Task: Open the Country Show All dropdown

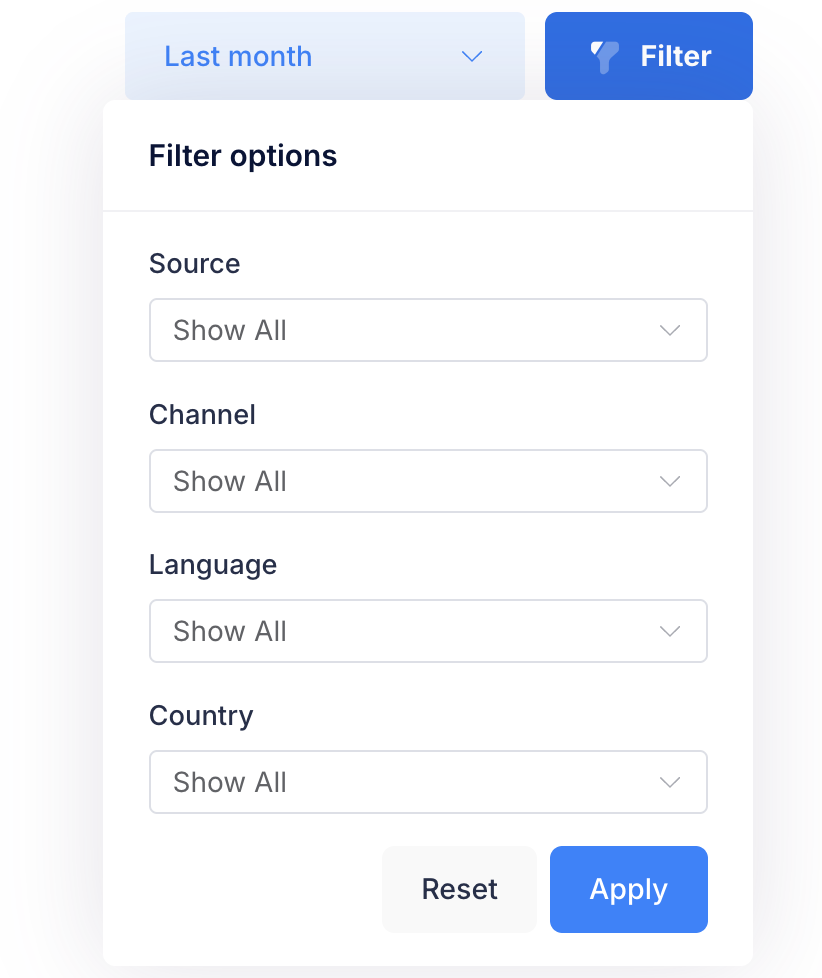Action: (x=428, y=782)
